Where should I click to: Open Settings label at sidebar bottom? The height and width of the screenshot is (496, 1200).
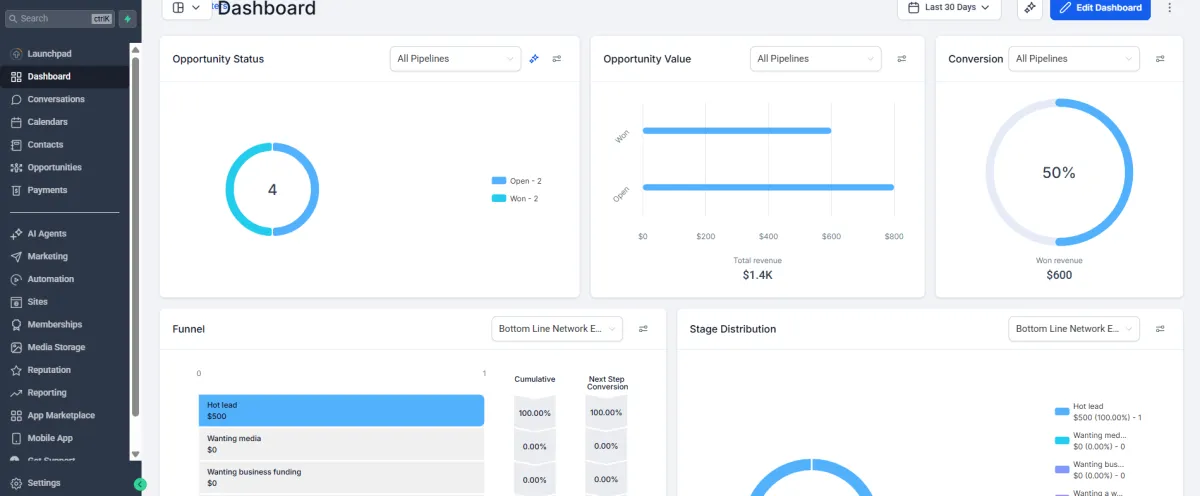pyautogui.click(x=44, y=483)
